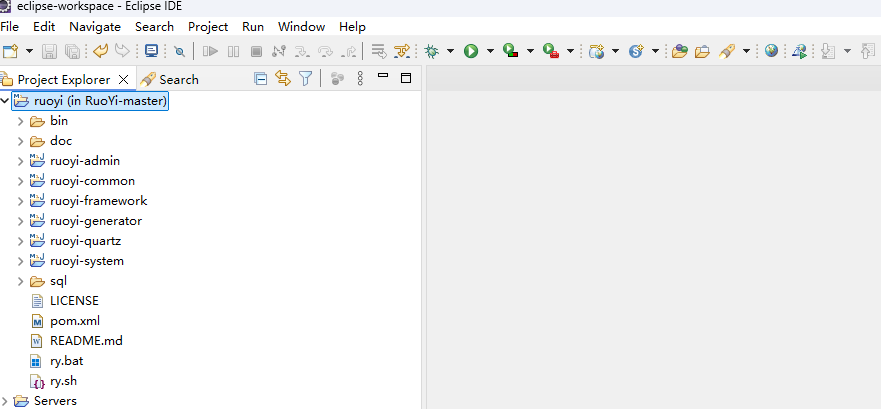Open the File menu

pyautogui.click(x=10, y=26)
